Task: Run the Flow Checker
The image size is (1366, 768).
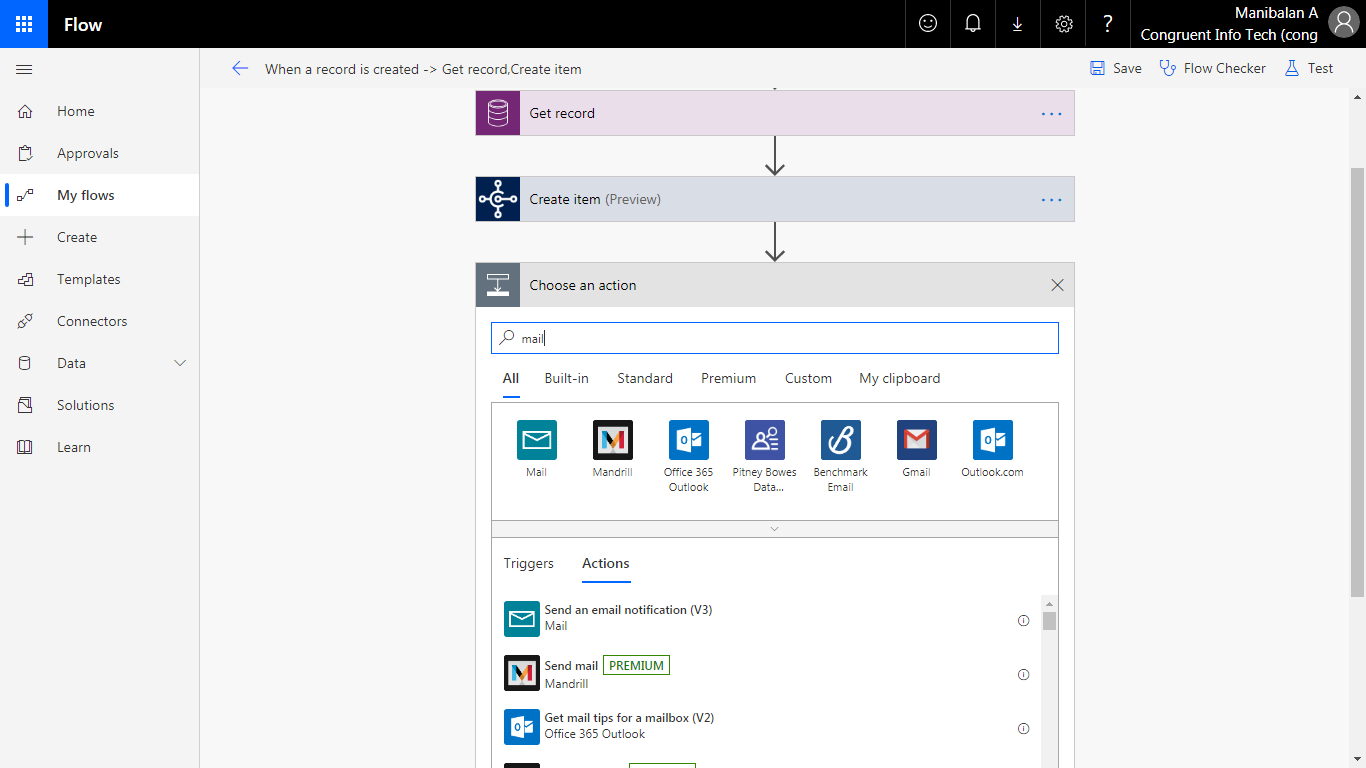Action: pos(1213,68)
